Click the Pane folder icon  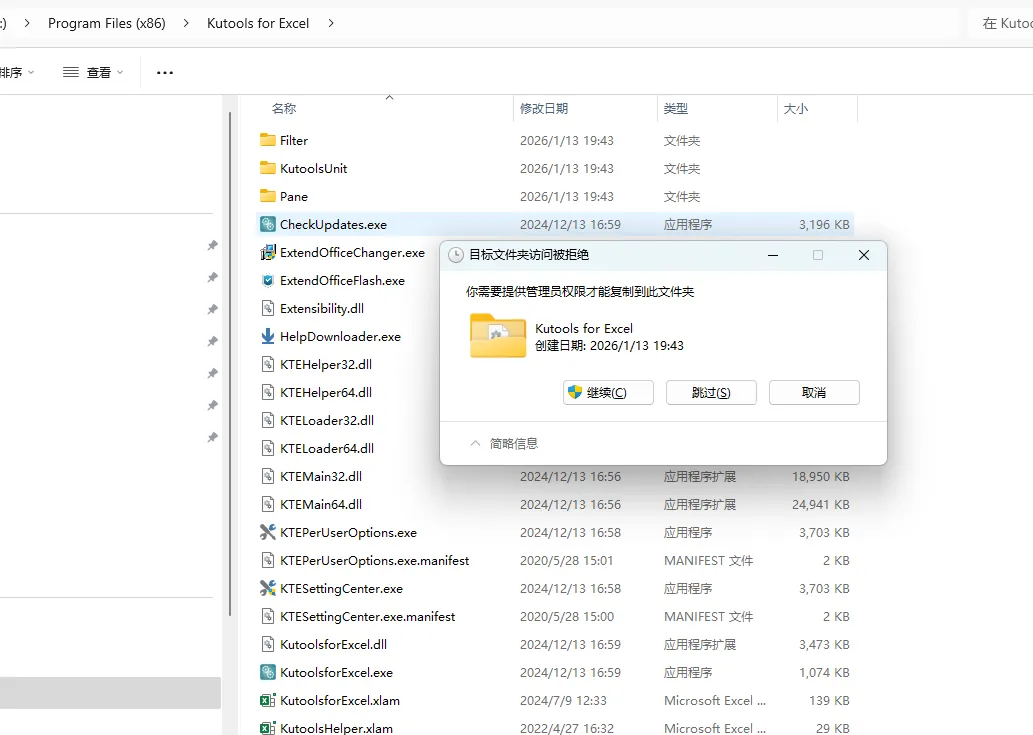pos(267,196)
